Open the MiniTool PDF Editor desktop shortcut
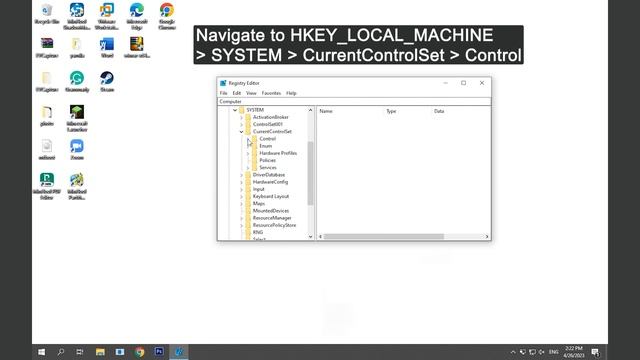640x360 pixels. pyautogui.click(x=47, y=186)
